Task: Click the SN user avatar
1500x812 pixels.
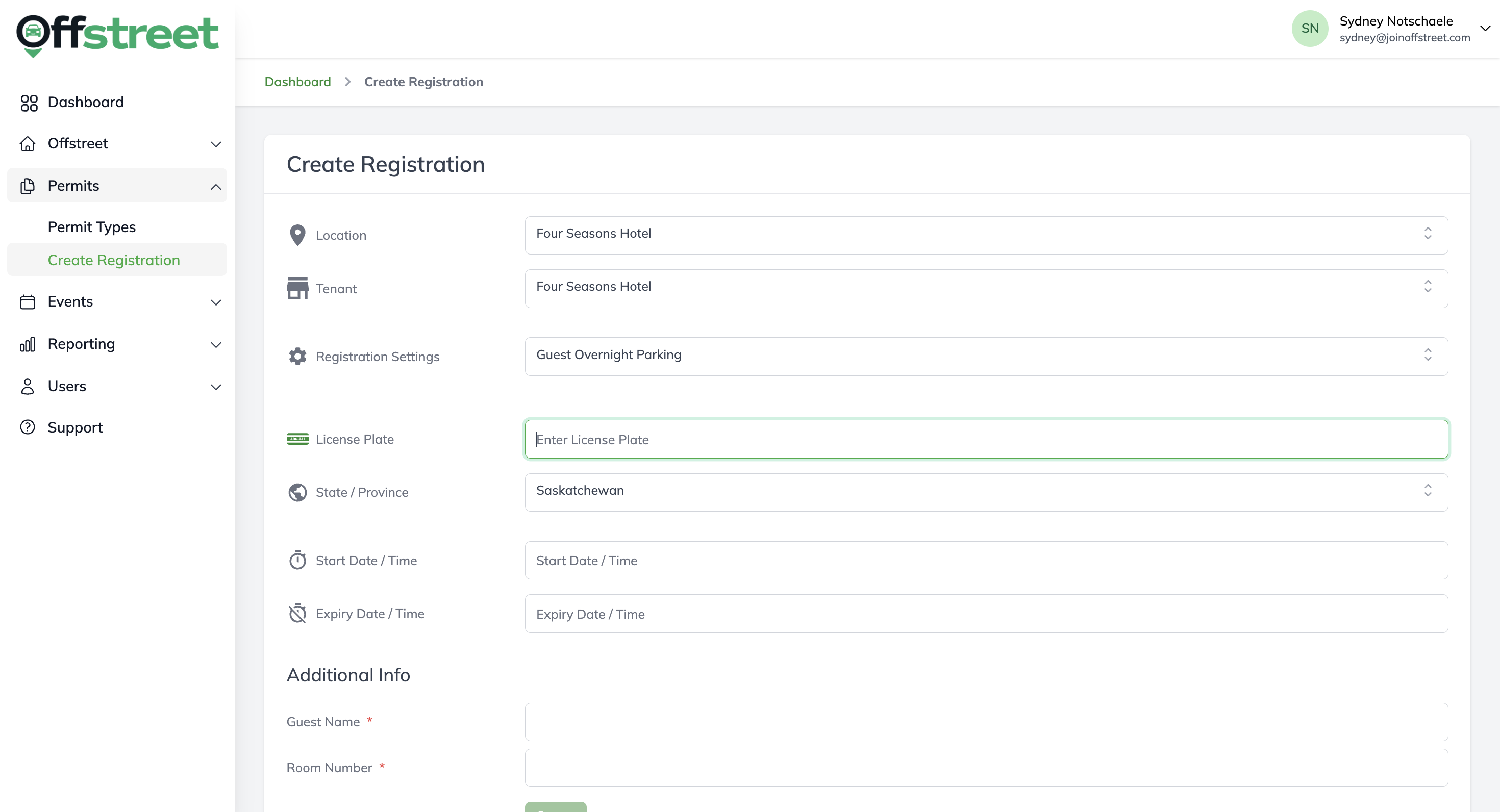Action: [1309, 29]
